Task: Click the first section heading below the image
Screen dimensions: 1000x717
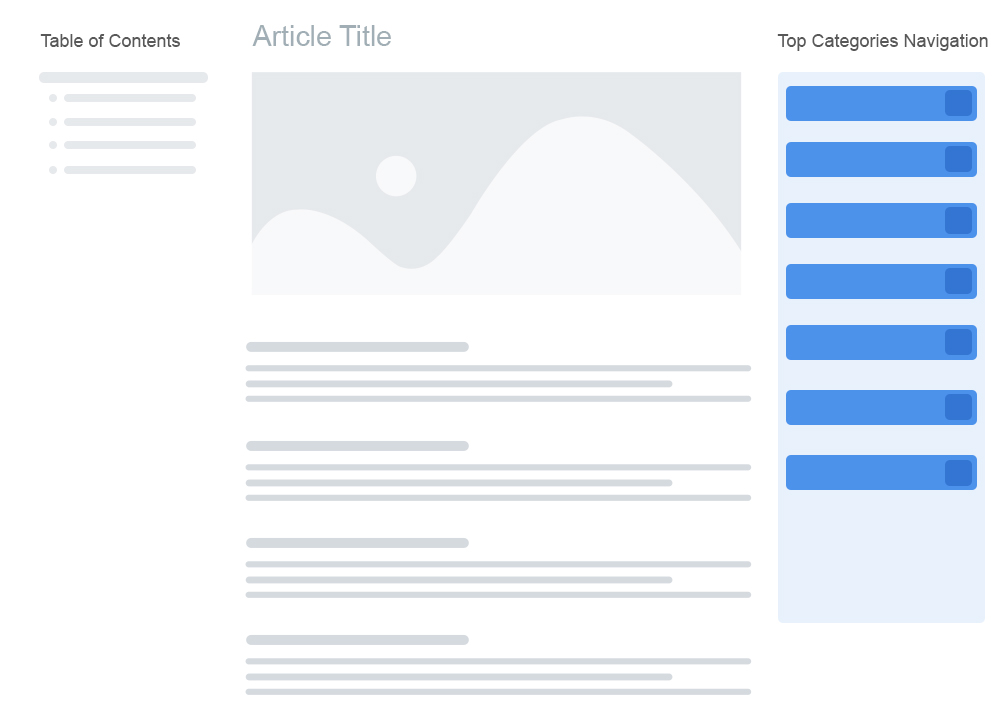Action: (x=357, y=347)
